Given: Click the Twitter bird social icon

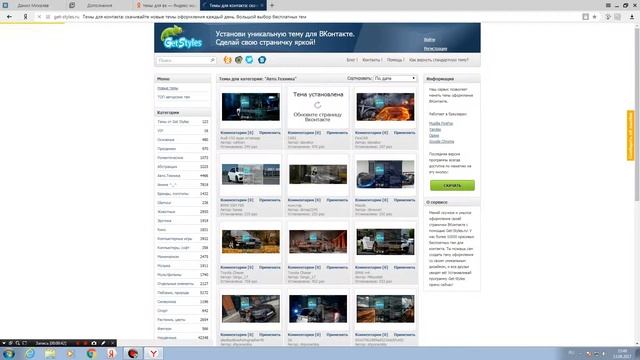Looking at the screenshot, I should [249, 60].
